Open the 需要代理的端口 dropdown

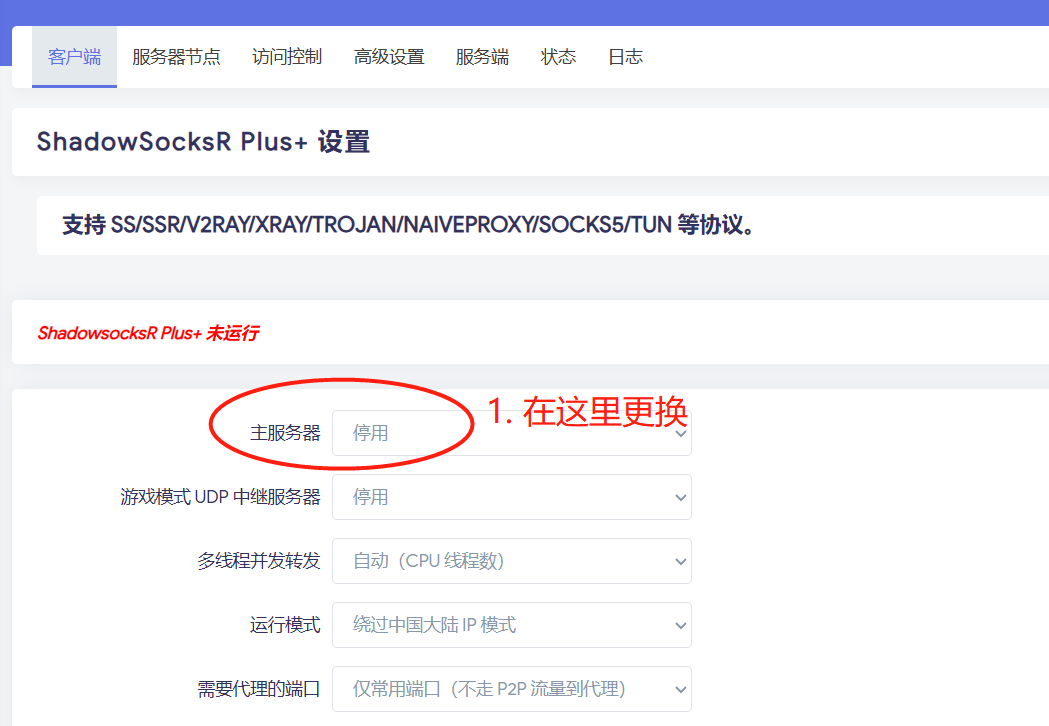(512, 689)
